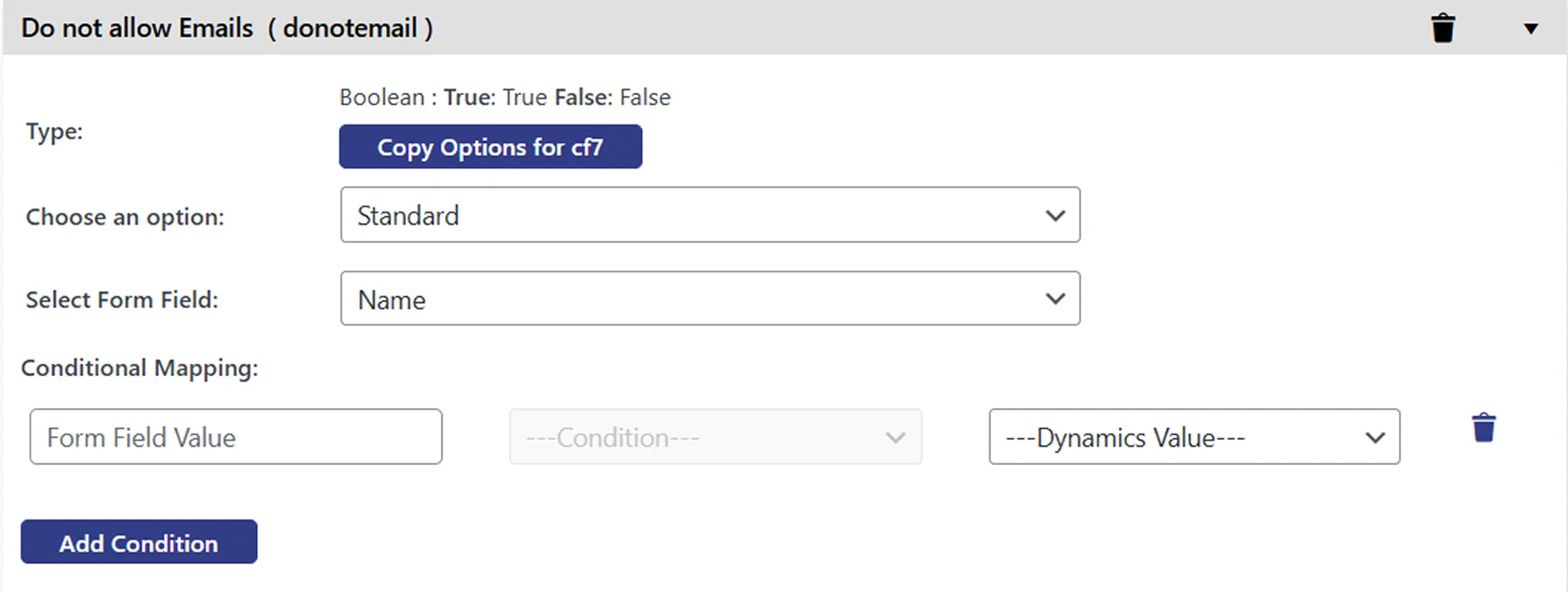This screenshot has width=1568, height=592.
Task: Click the Select Form Field dropdown chevron
Action: 1055,299
